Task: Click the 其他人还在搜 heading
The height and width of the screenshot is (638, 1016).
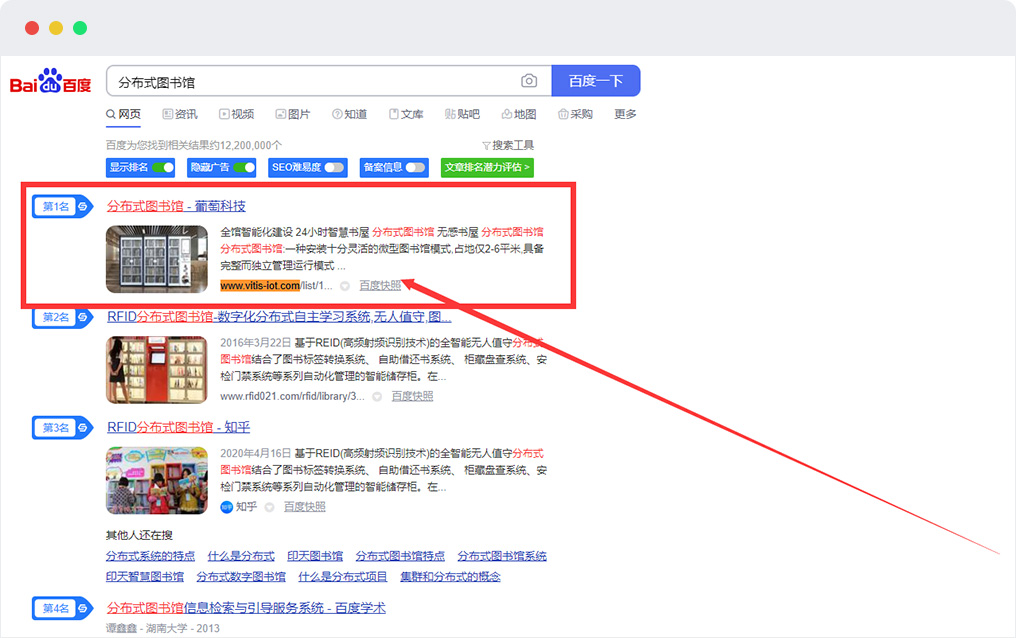Action: tap(139, 535)
